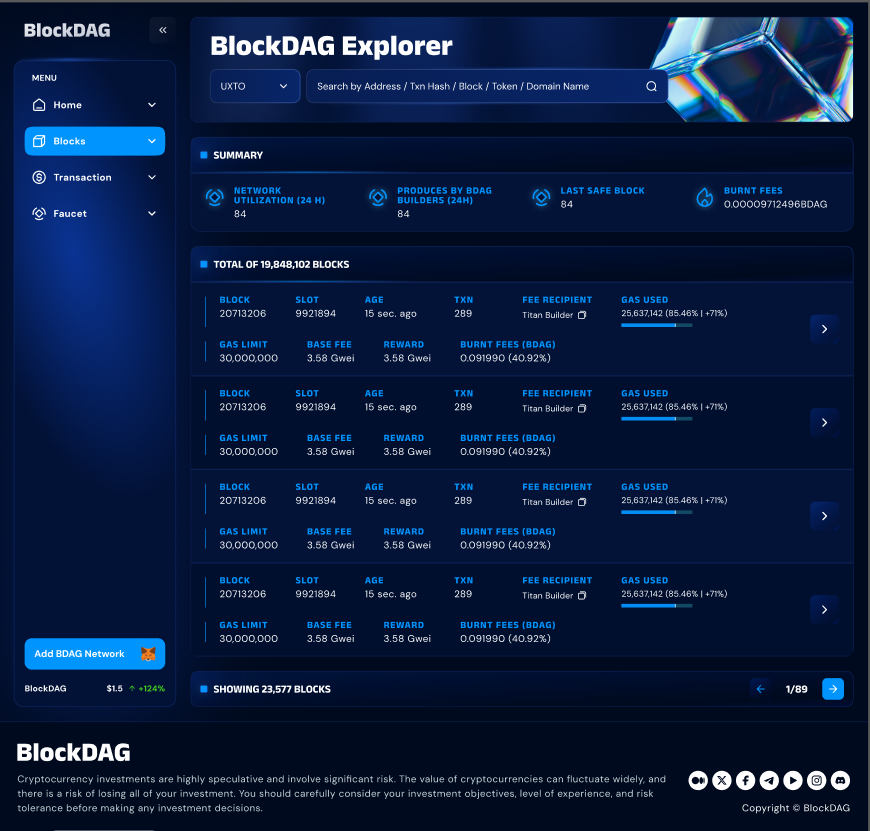Click the gas used bar in third block entry
Viewport: 870px width, 831px height.
[656, 513]
